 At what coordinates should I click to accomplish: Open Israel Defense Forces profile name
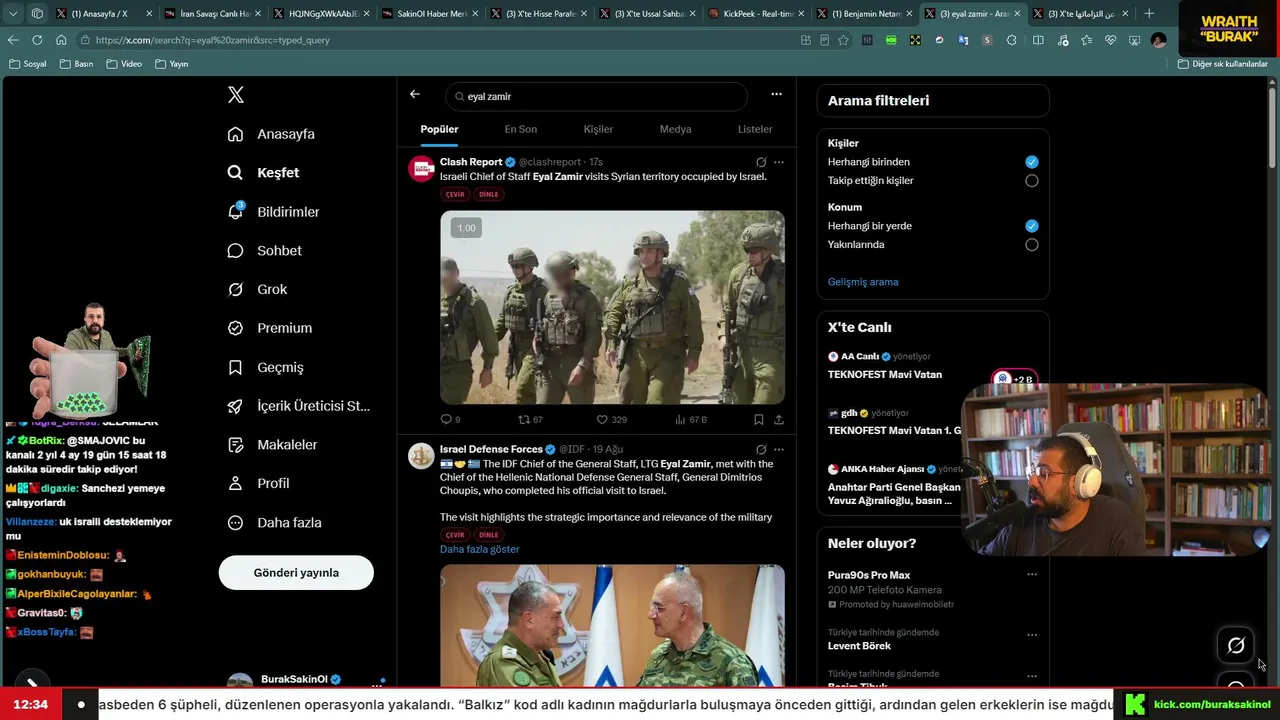coord(491,450)
